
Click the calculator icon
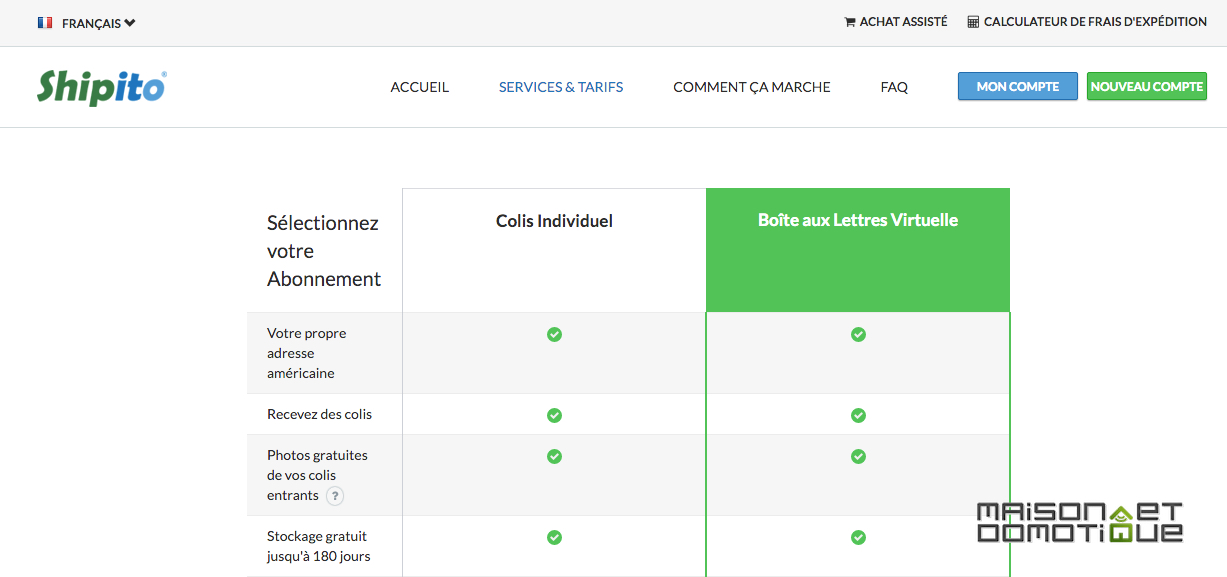973,22
